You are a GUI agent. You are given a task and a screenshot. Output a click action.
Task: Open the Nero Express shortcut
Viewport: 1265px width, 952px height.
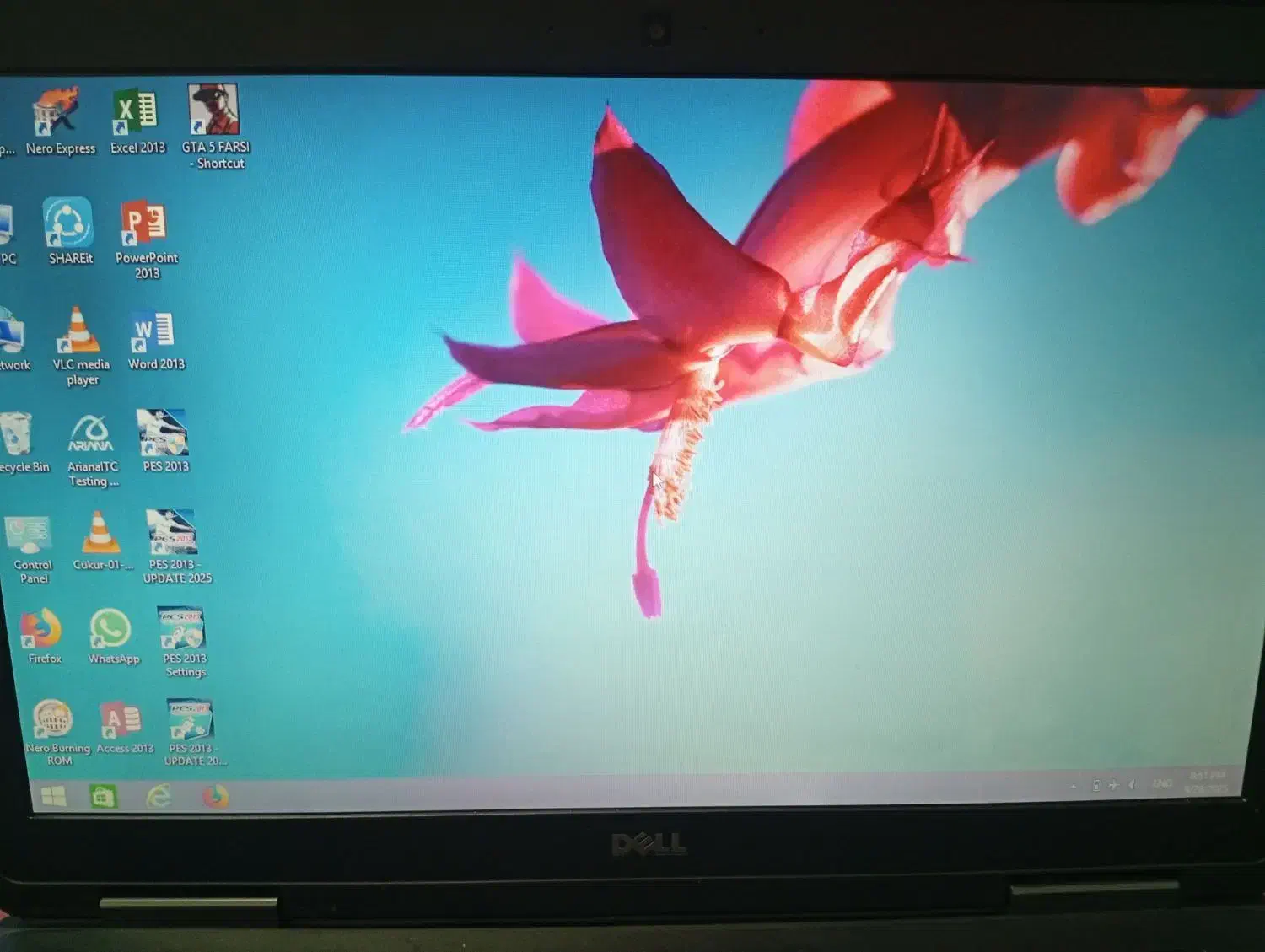[x=57, y=114]
